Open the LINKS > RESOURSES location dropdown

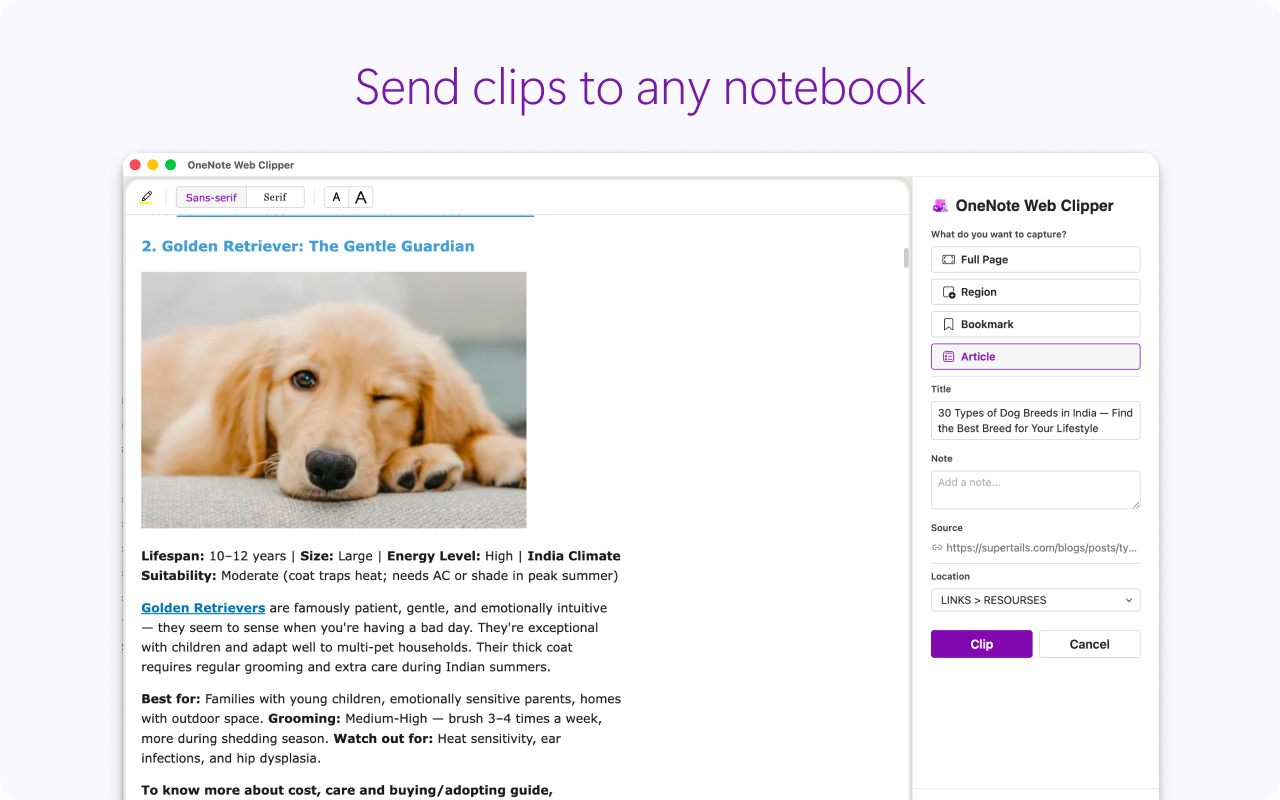(1035, 600)
